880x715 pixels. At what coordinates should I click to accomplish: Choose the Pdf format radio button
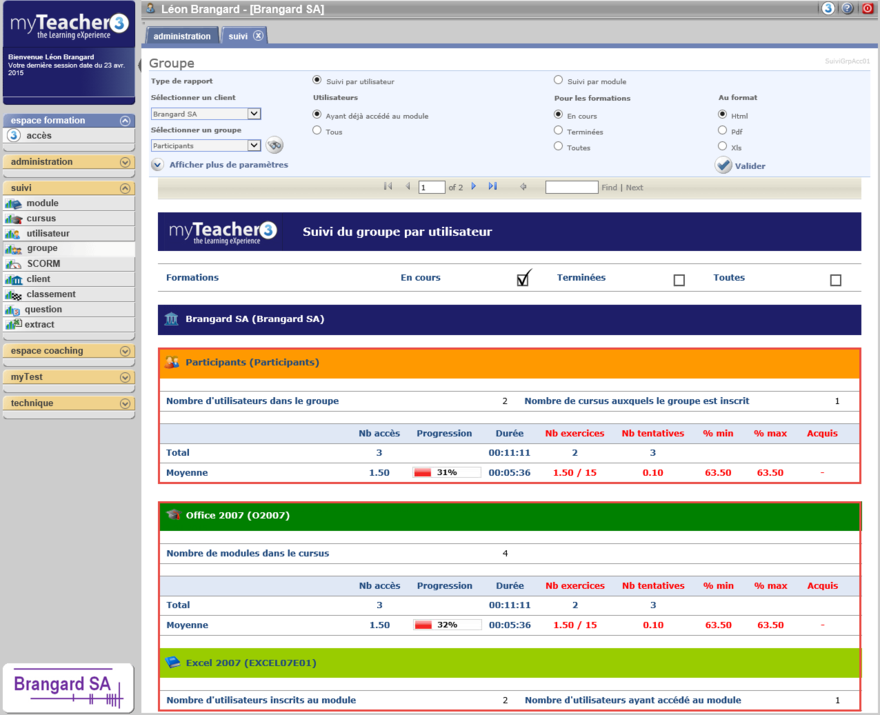[x=722, y=131]
